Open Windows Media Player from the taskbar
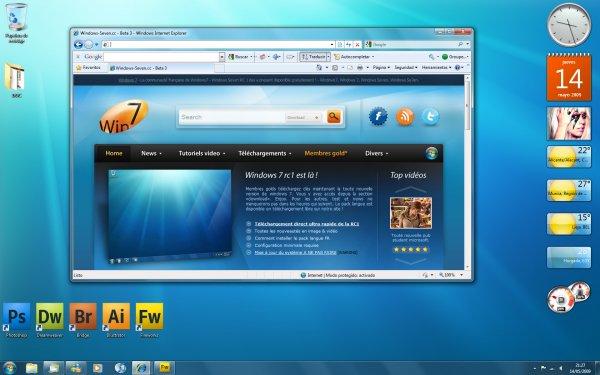This screenshot has width=600, height=375. click(x=98, y=368)
